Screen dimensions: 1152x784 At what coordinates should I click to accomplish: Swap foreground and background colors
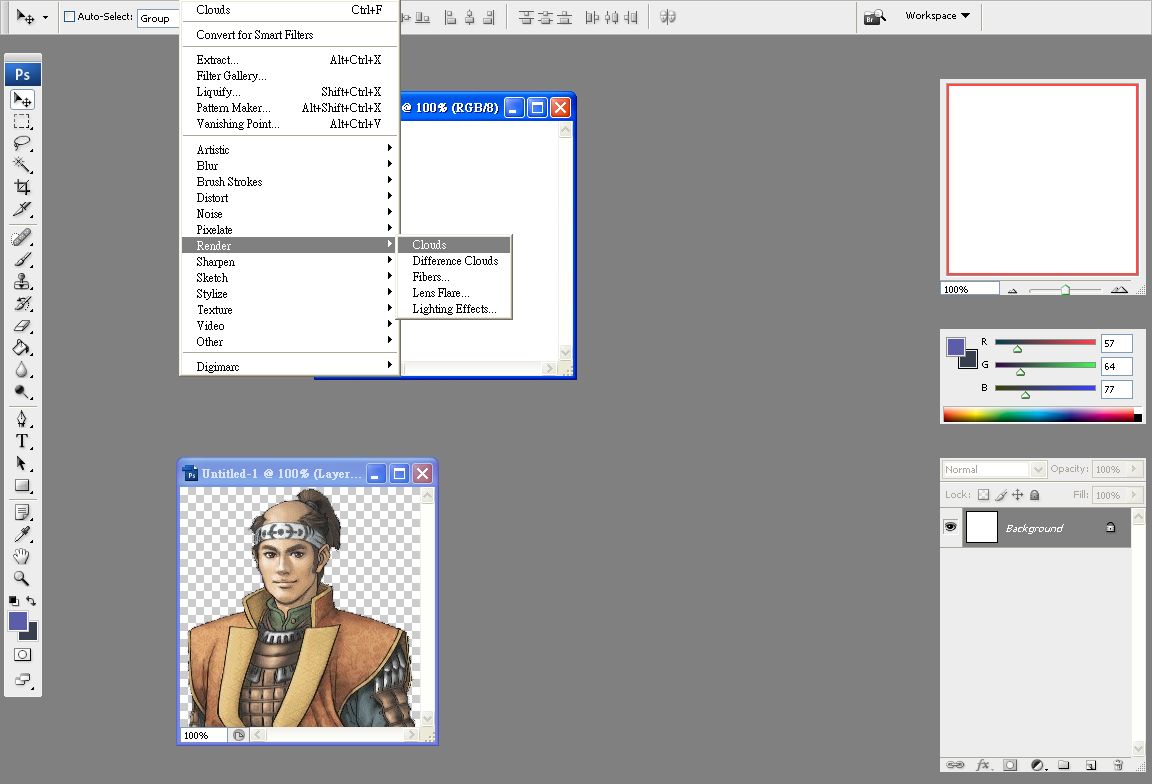(x=32, y=600)
